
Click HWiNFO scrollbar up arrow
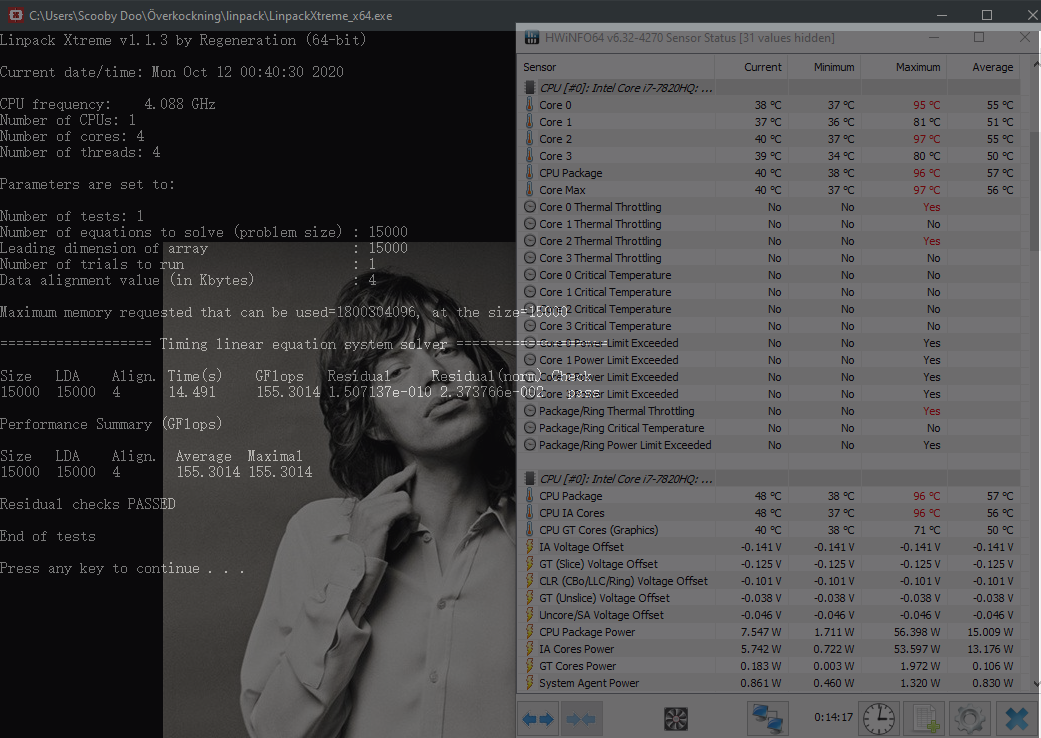[1035, 64]
